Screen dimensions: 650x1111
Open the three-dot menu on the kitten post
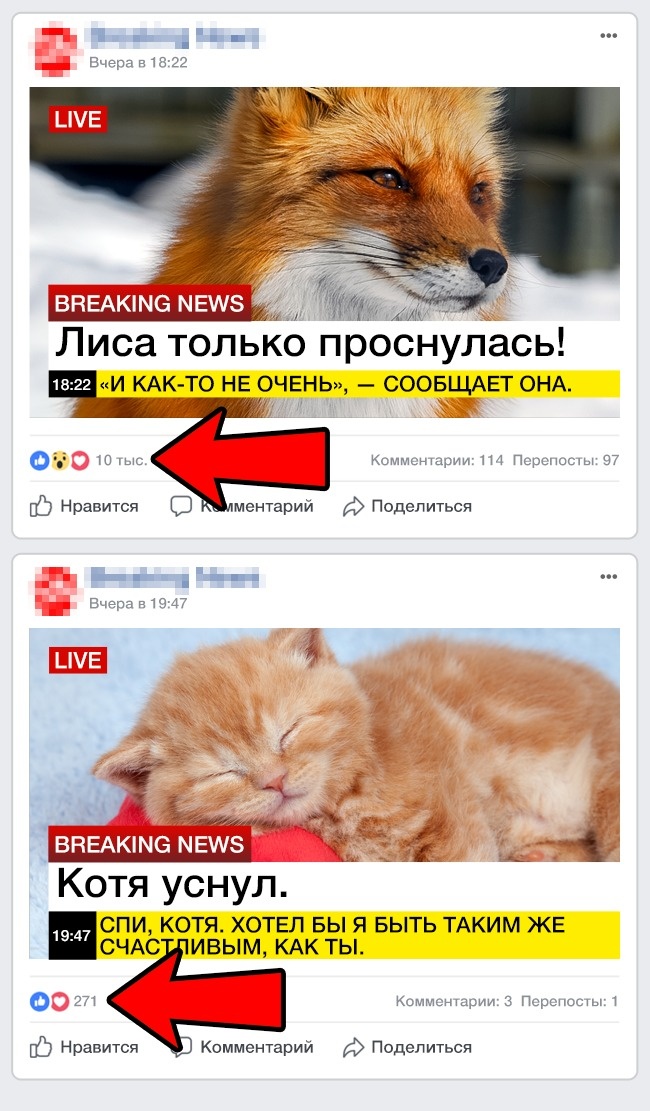click(608, 576)
